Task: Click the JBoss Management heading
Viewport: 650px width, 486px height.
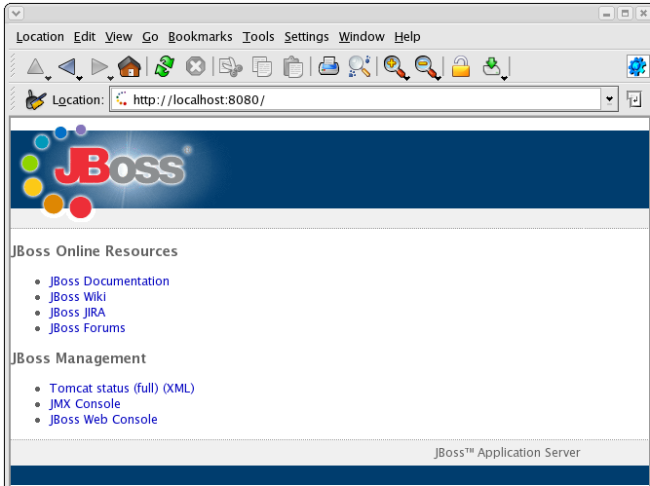Action: 78,358
